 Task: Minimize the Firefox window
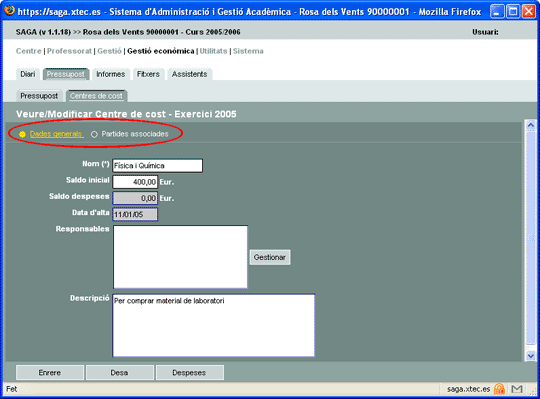497,11
